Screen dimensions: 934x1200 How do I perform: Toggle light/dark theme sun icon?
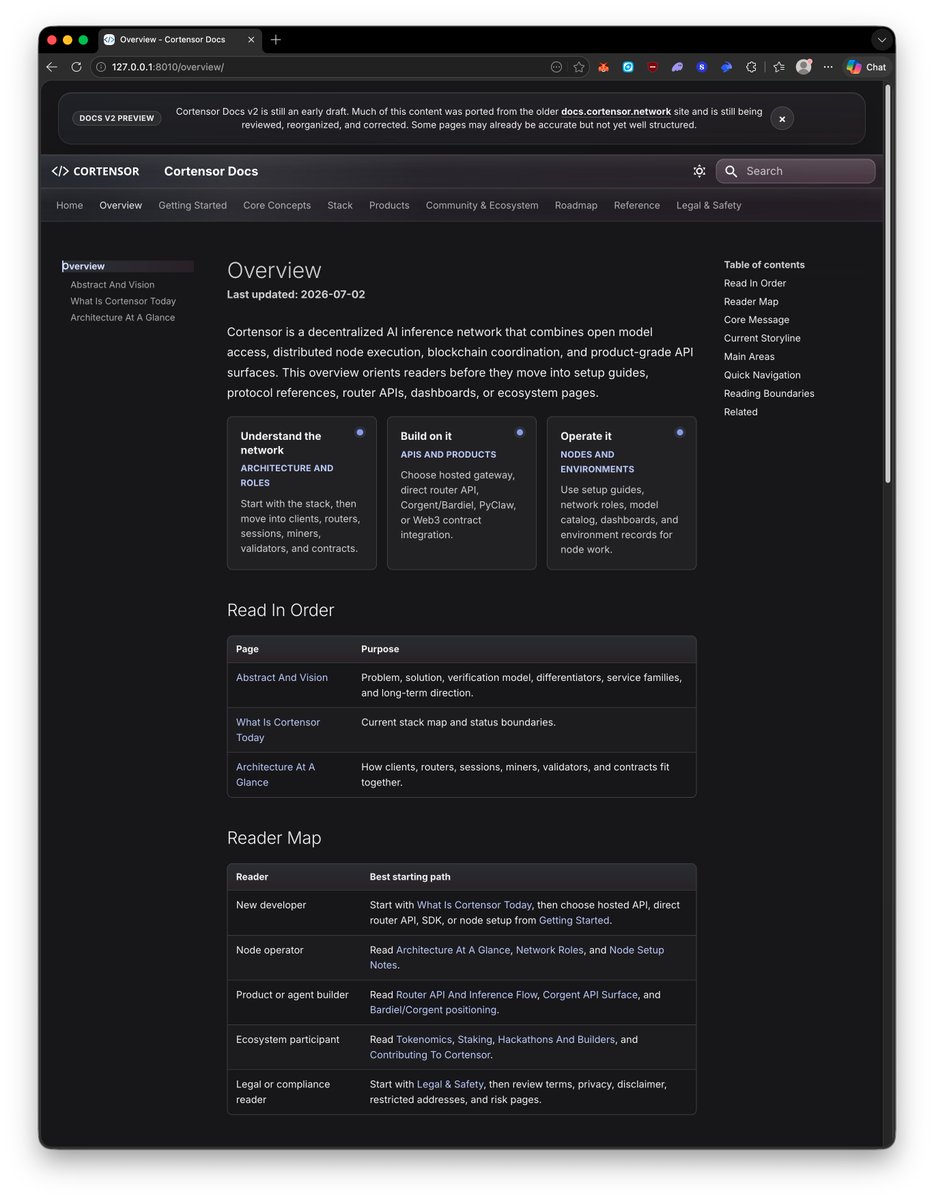tap(699, 171)
